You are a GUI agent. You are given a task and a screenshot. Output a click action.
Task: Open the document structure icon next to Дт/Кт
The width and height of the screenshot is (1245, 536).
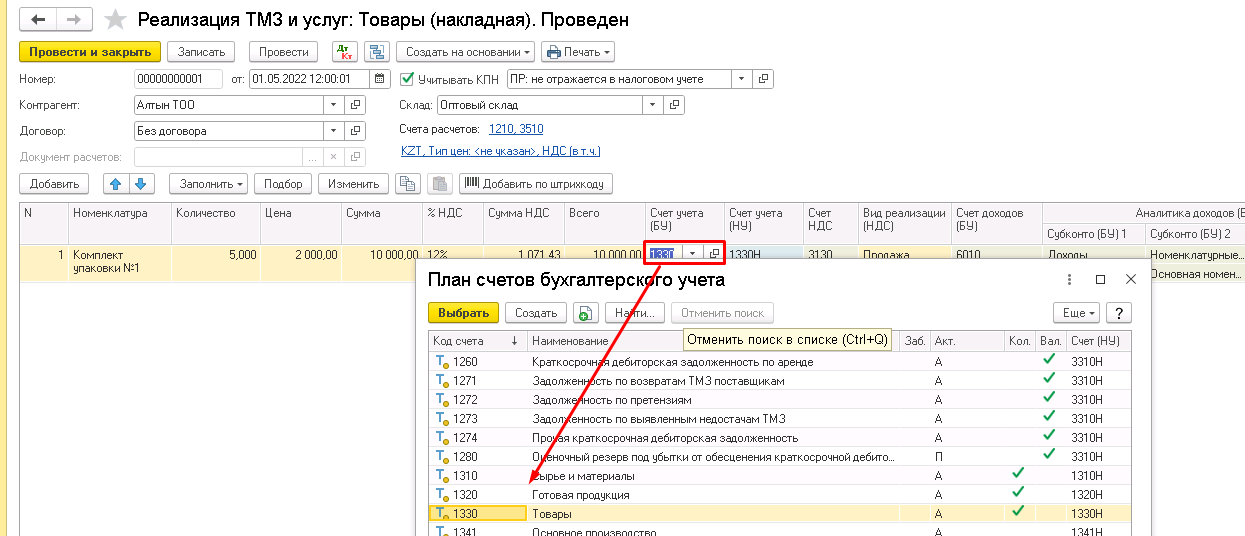tap(376, 52)
